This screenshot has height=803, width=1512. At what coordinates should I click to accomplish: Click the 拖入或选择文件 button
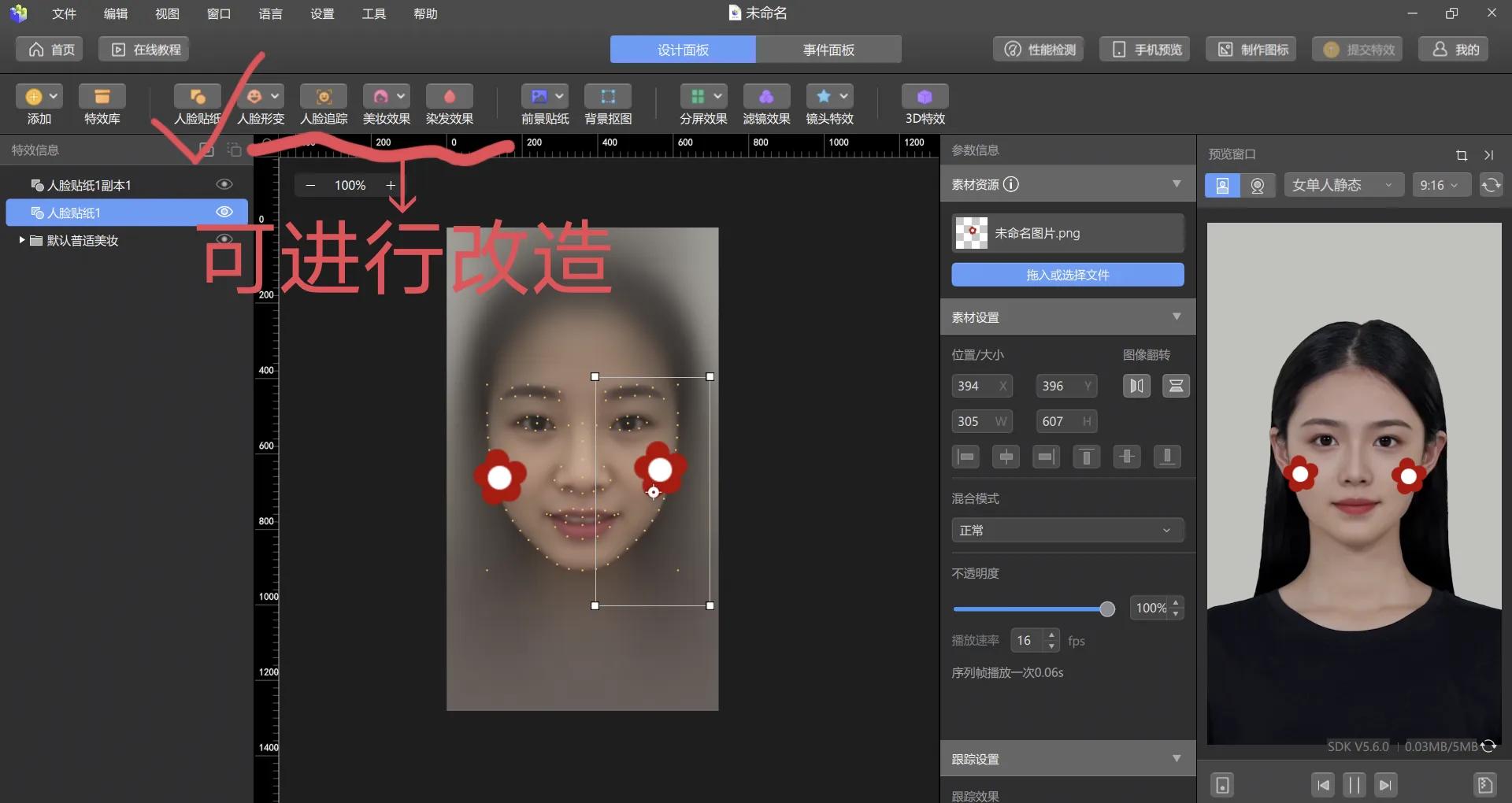tap(1066, 275)
